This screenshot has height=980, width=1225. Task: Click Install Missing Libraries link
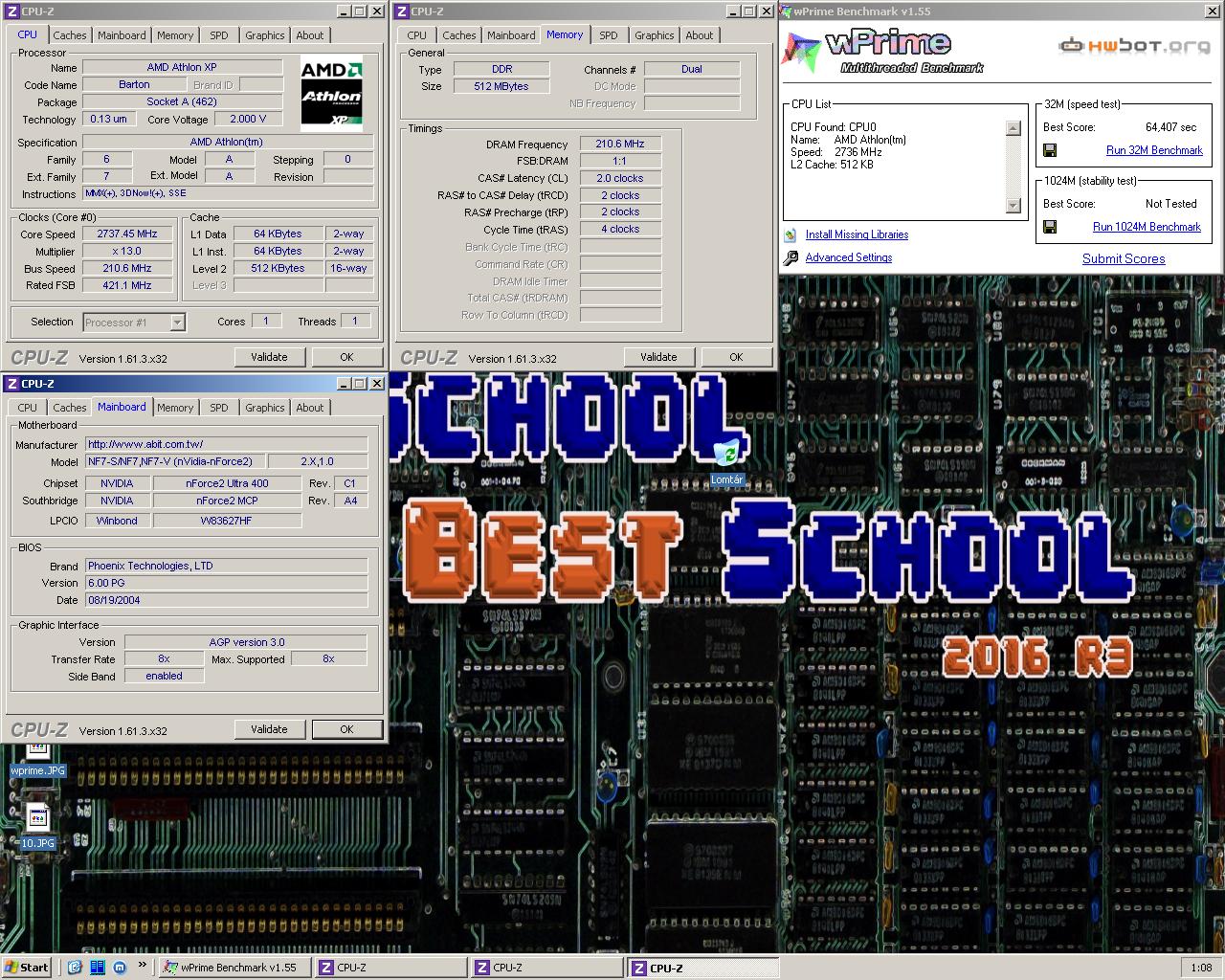tap(857, 234)
